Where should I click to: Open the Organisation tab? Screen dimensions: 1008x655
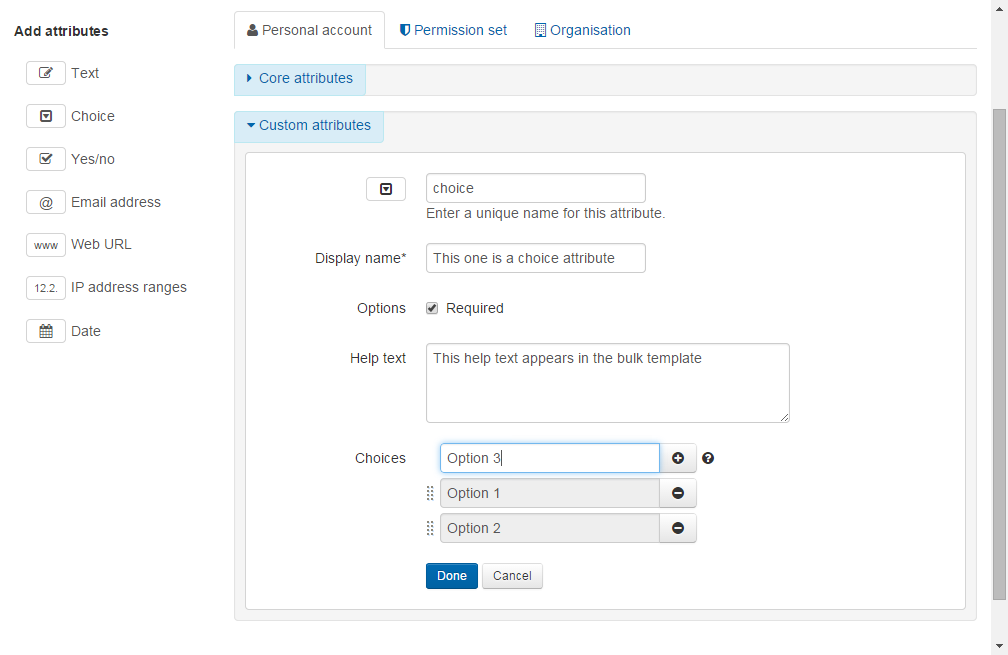pyautogui.click(x=582, y=30)
